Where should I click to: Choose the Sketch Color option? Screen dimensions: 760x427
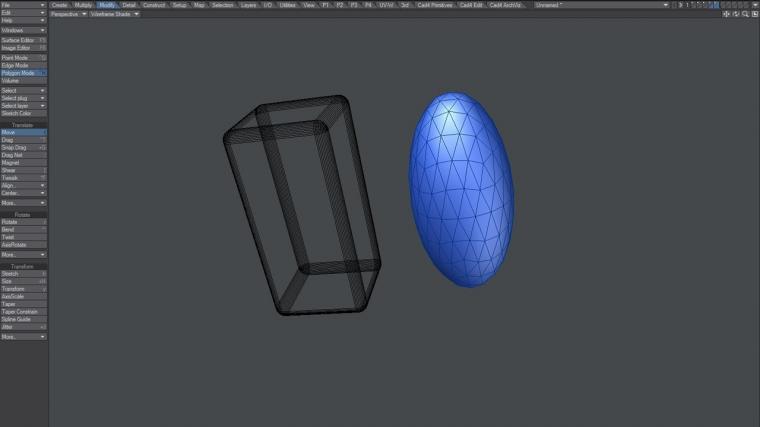pyautogui.click(x=23, y=113)
